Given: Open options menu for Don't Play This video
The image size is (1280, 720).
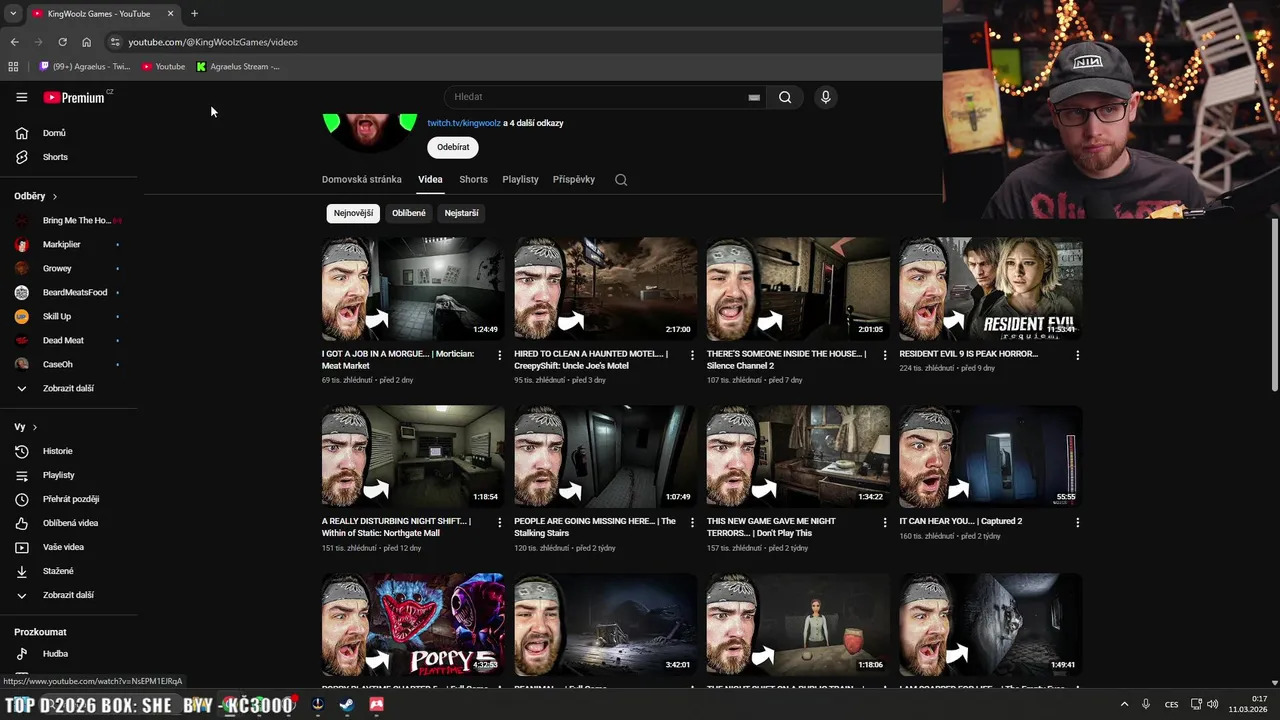Looking at the screenshot, I should 885,522.
